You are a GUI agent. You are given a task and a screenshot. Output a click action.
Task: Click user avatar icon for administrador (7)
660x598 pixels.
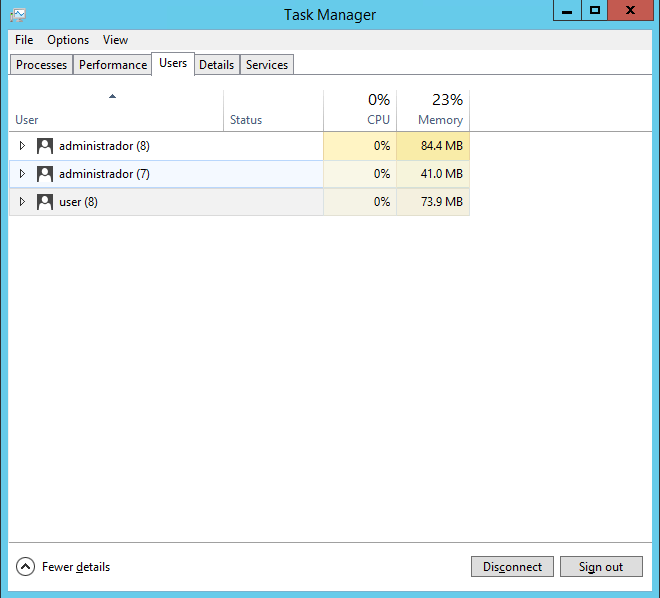click(x=45, y=174)
